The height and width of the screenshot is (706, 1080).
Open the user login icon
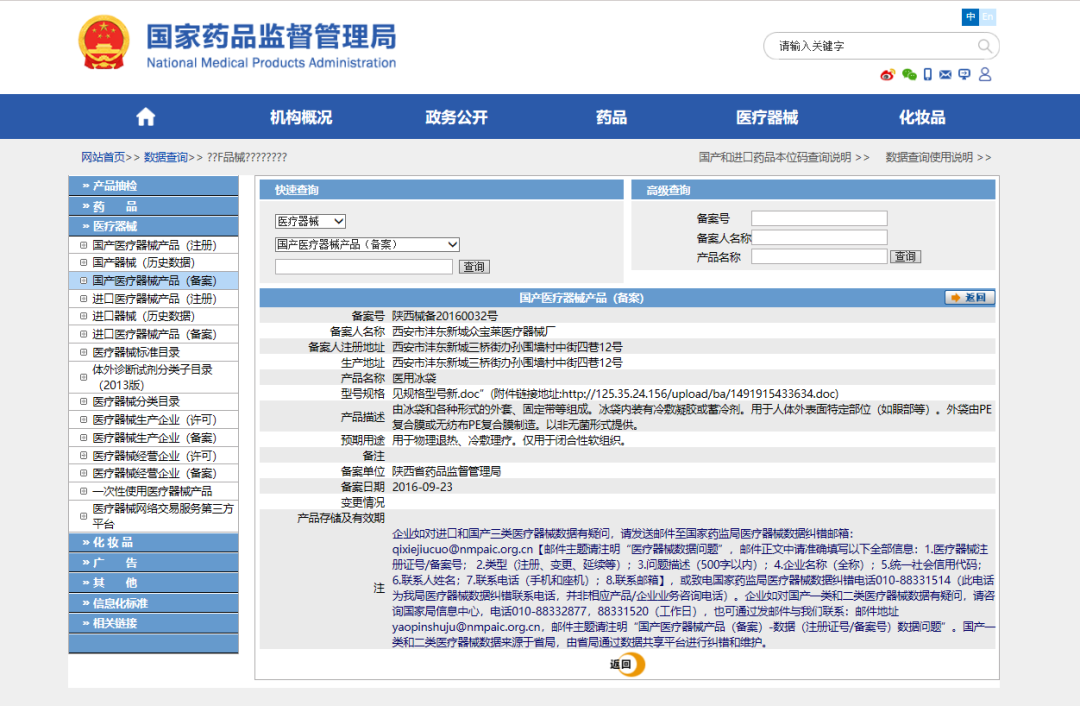point(985,74)
